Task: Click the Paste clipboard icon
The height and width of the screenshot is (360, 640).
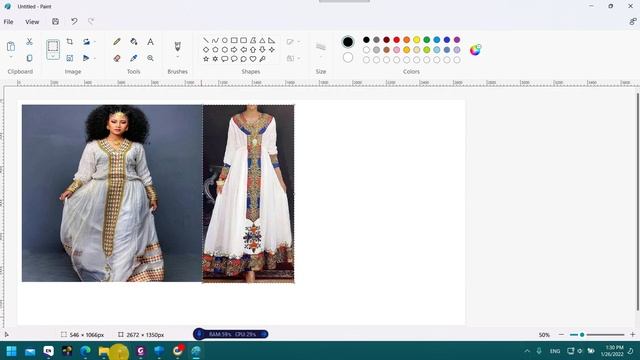Action: click(11, 47)
